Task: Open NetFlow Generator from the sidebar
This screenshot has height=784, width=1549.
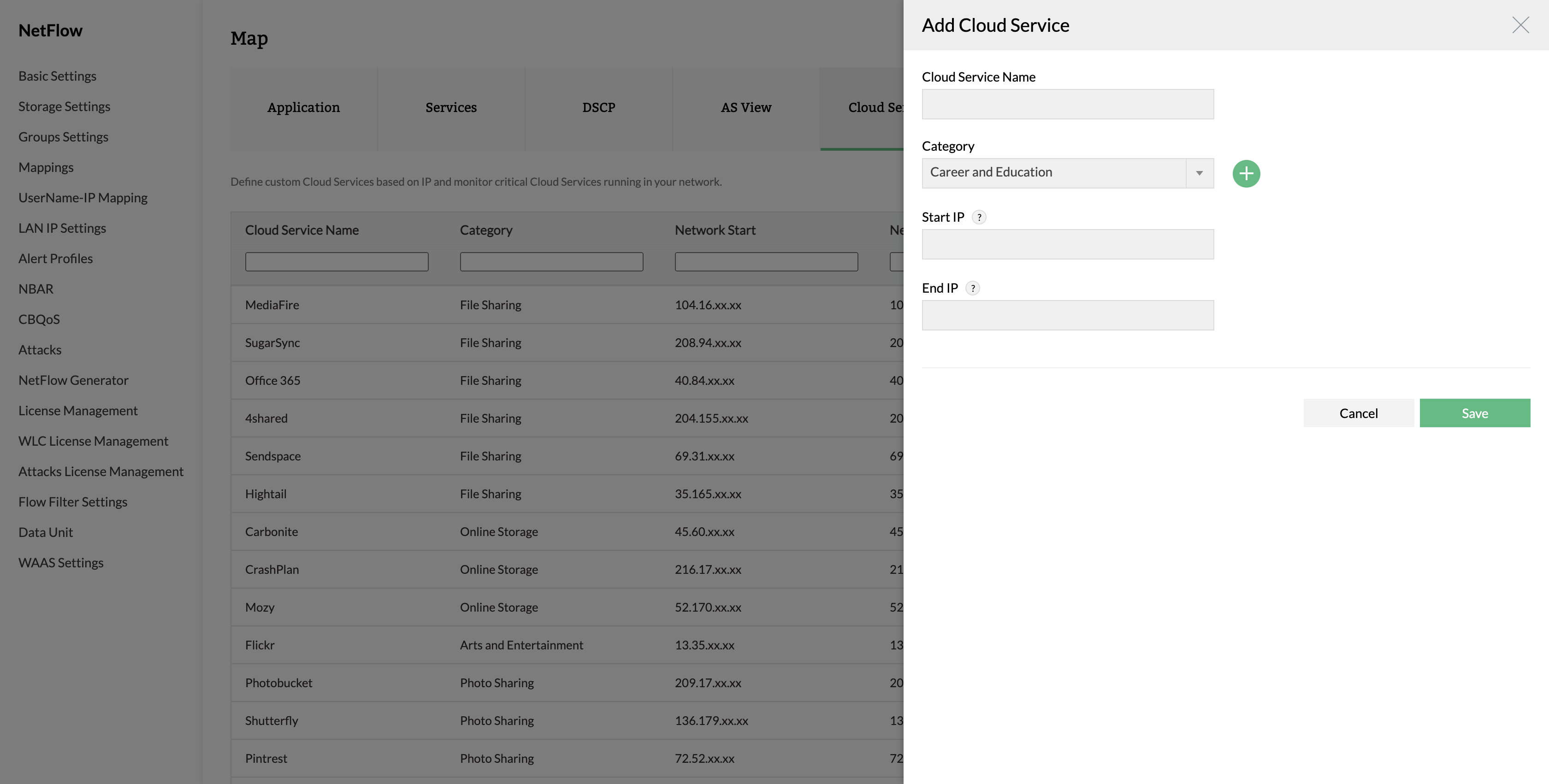Action: point(73,380)
